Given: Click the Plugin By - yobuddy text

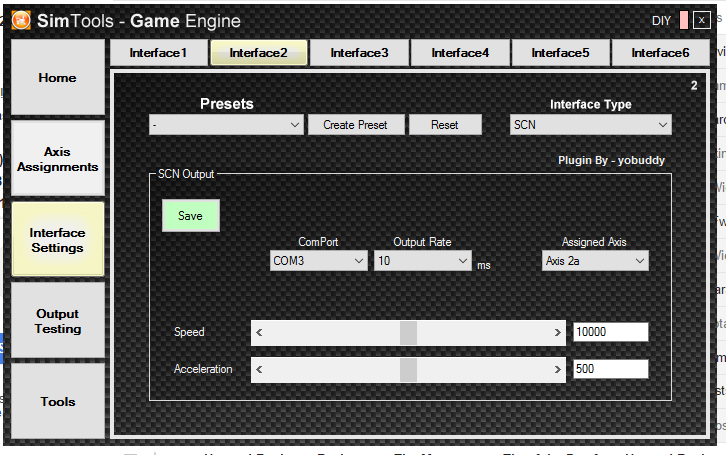Looking at the screenshot, I should [611, 160].
